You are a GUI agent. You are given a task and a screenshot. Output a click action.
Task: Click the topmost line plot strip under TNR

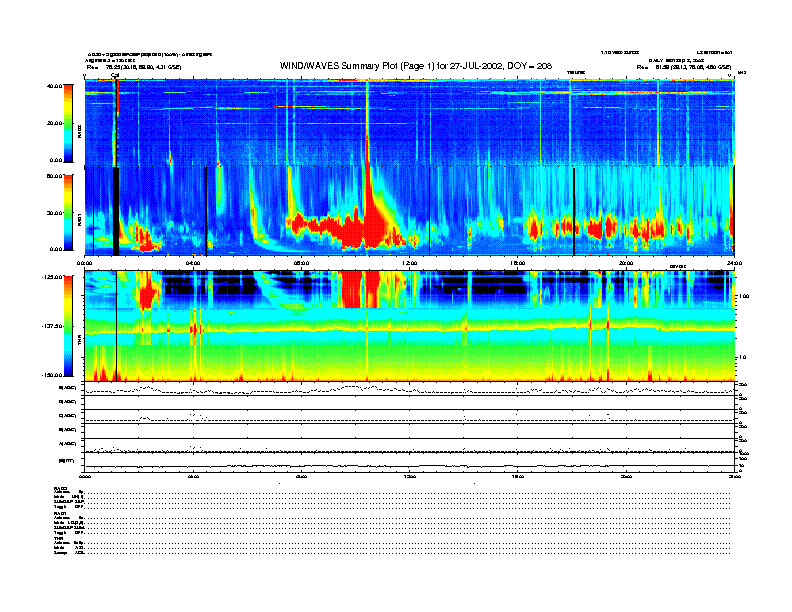[409, 389]
